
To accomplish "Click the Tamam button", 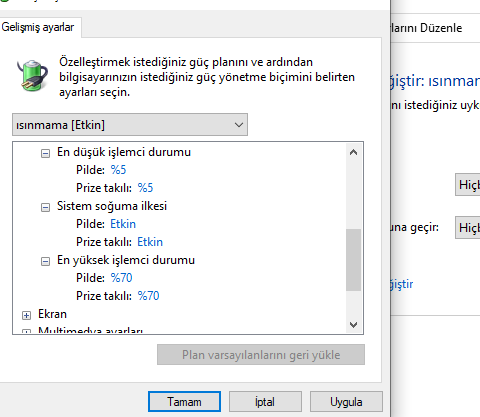I will (x=184, y=402).
